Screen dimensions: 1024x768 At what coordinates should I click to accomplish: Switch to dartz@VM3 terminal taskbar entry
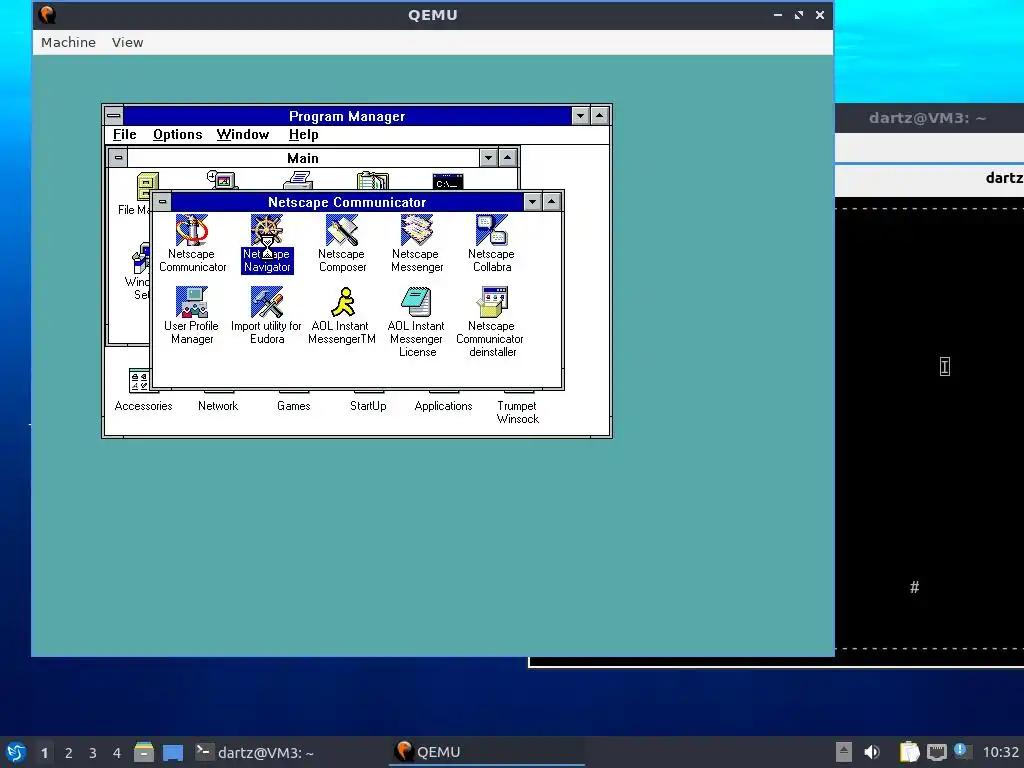255,752
